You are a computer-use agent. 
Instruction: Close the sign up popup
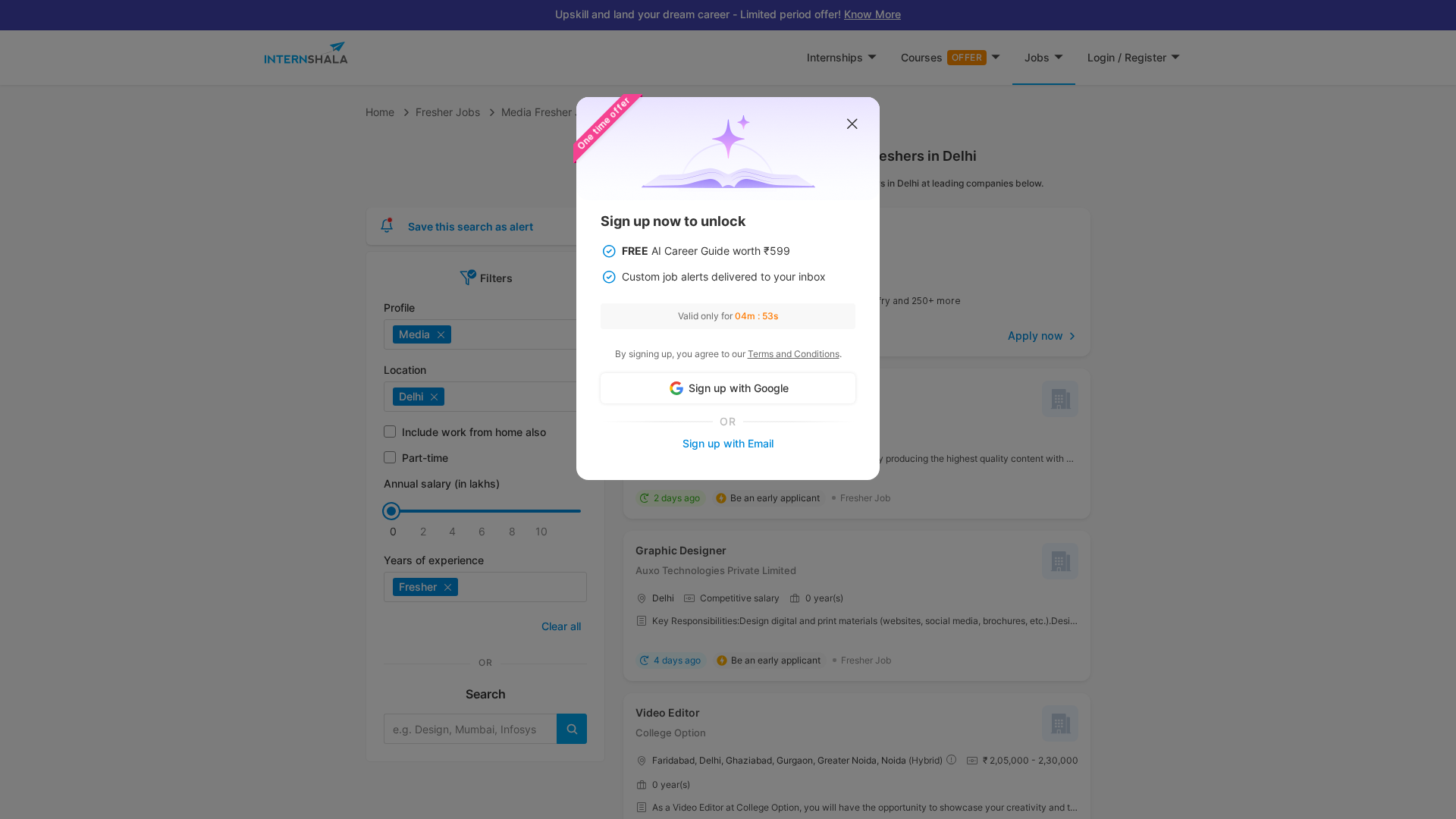(852, 124)
